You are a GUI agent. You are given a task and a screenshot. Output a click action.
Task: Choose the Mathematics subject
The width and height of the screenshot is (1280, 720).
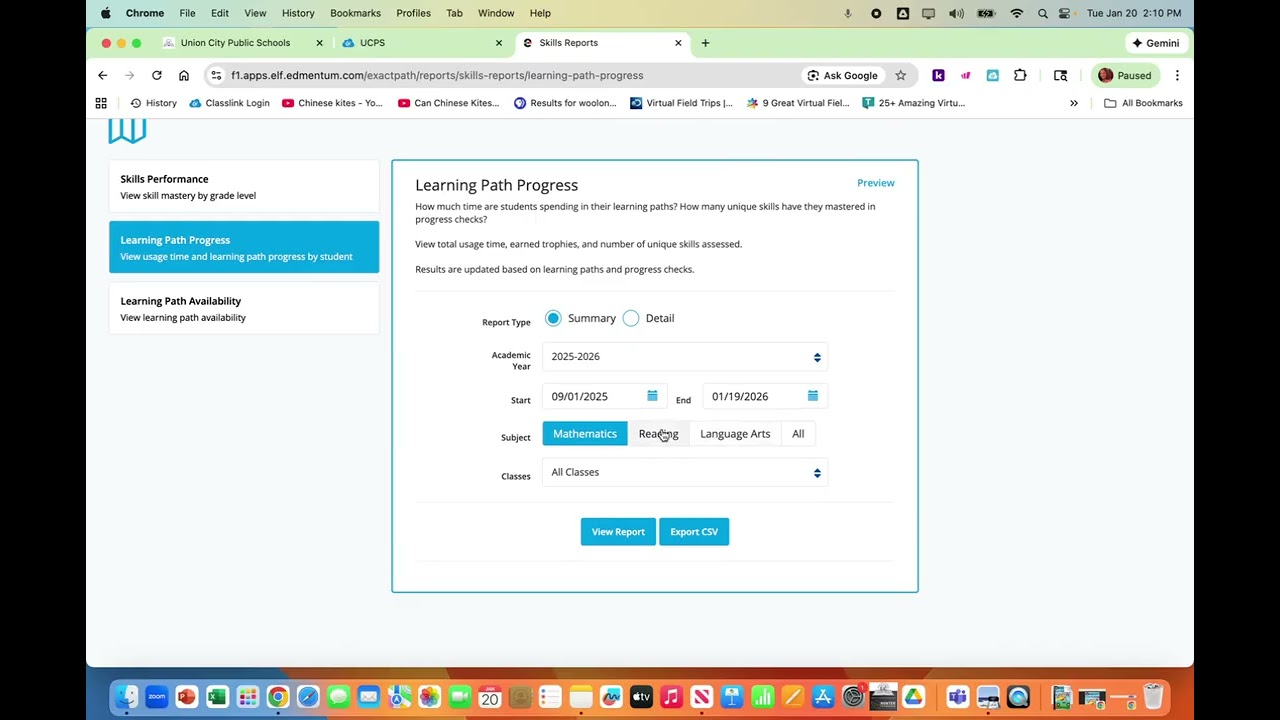pos(585,434)
